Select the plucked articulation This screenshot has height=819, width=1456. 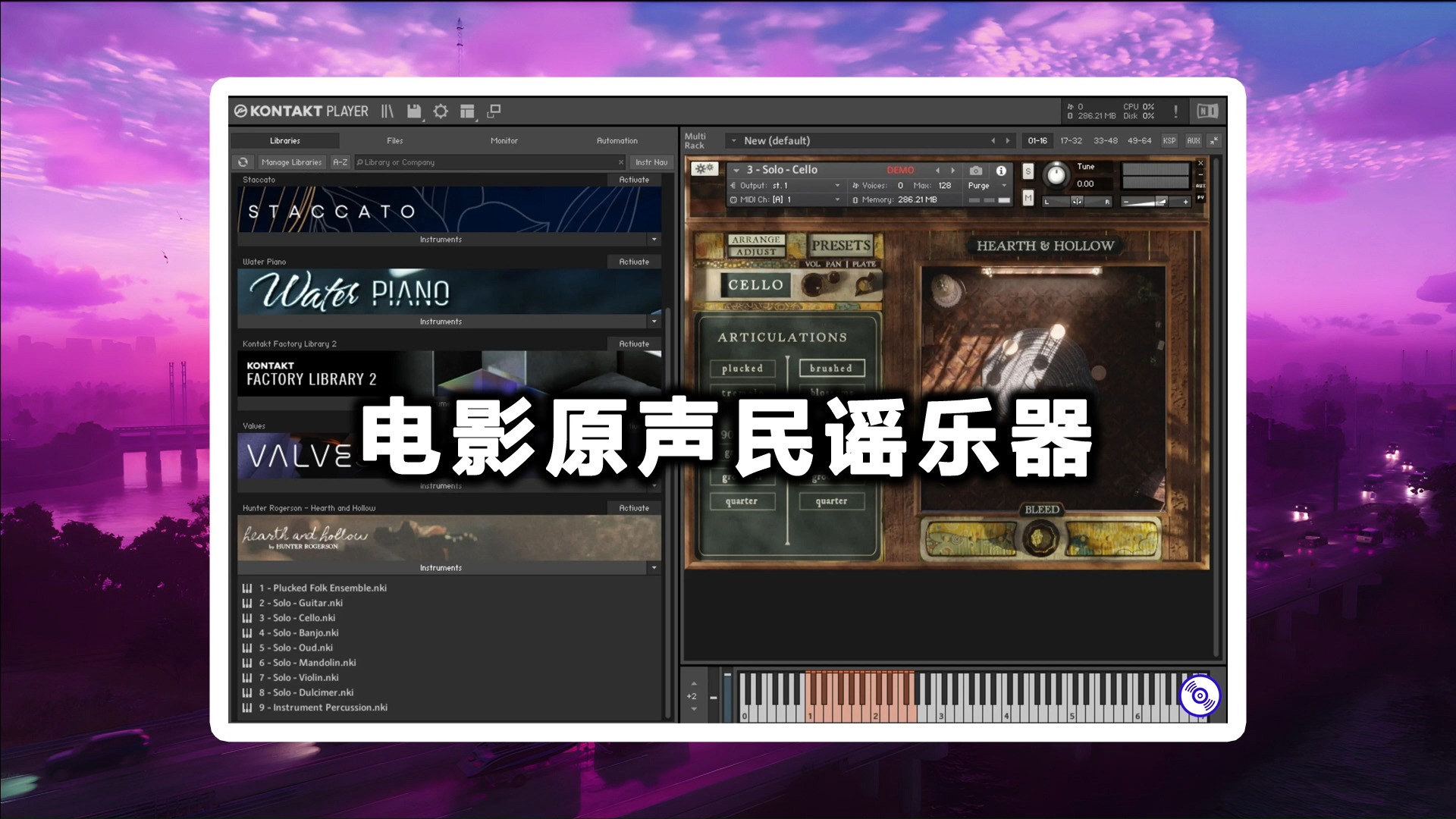click(742, 369)
